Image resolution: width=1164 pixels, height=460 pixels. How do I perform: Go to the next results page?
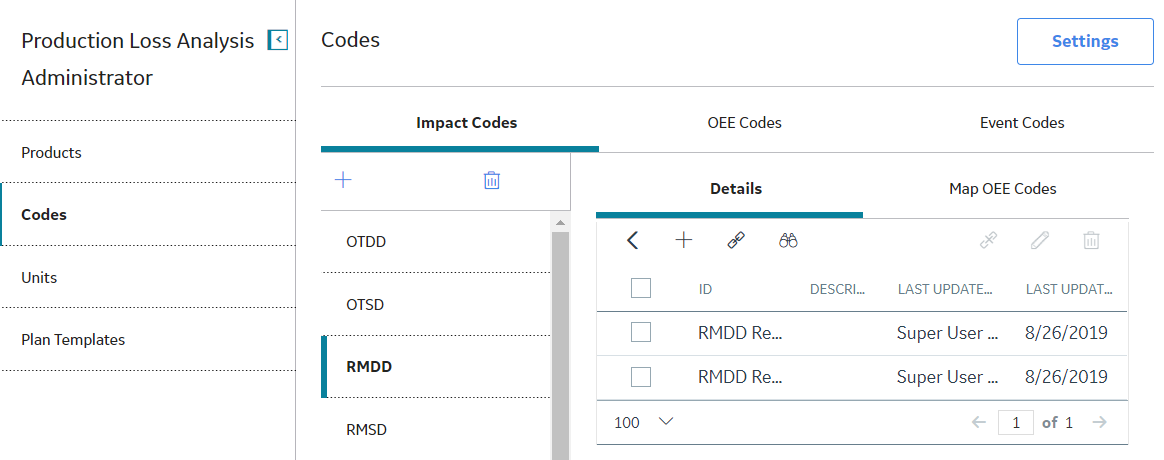(1099, 422)
